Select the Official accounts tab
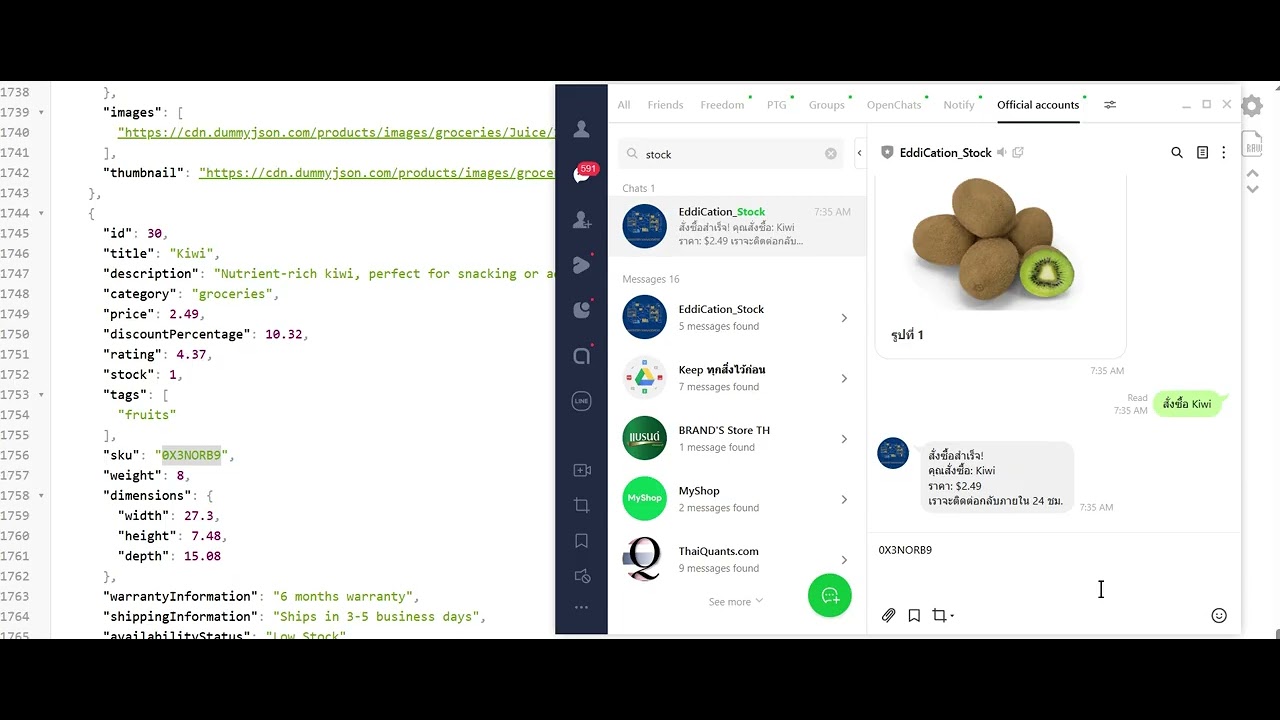 pyautogui.click(x=1038, y=105)
